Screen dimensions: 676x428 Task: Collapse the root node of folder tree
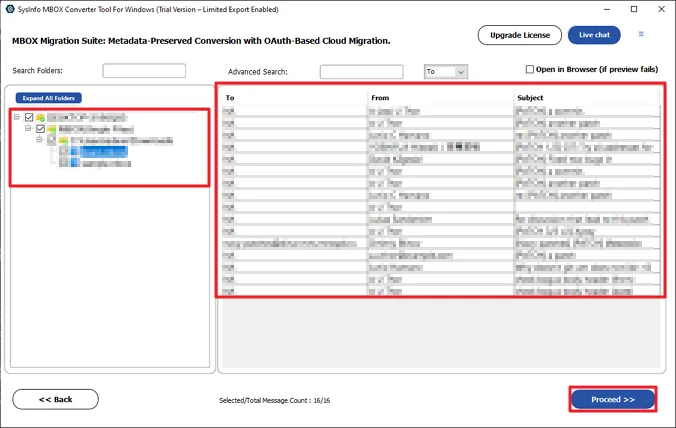(17, 117)
